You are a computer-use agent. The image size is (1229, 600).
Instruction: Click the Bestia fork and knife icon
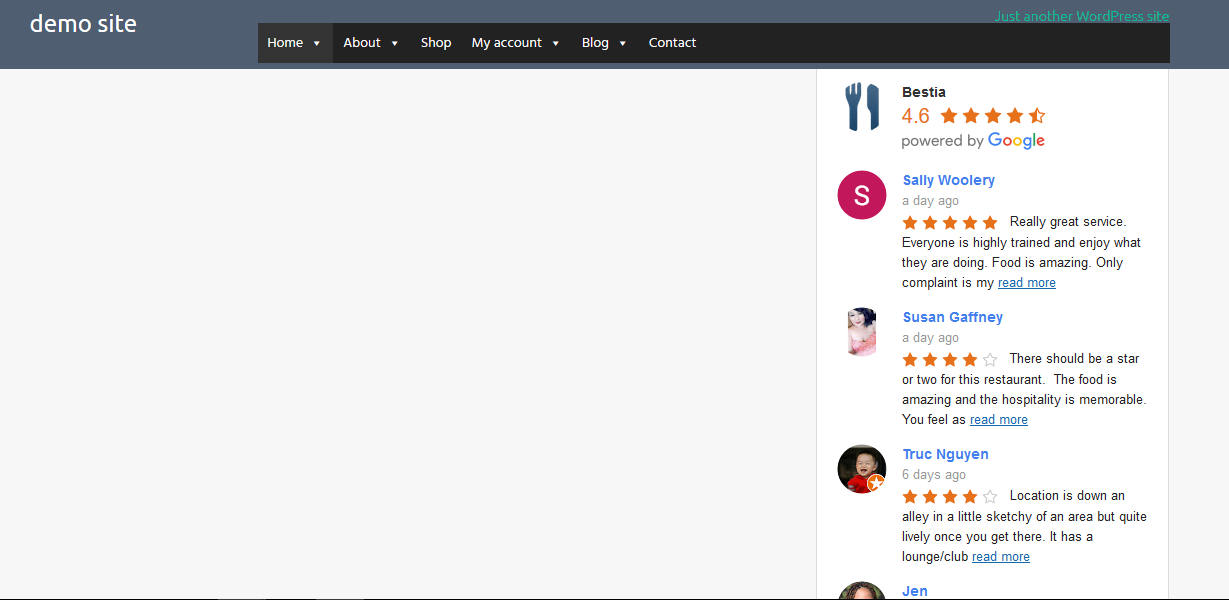(862, 107)
